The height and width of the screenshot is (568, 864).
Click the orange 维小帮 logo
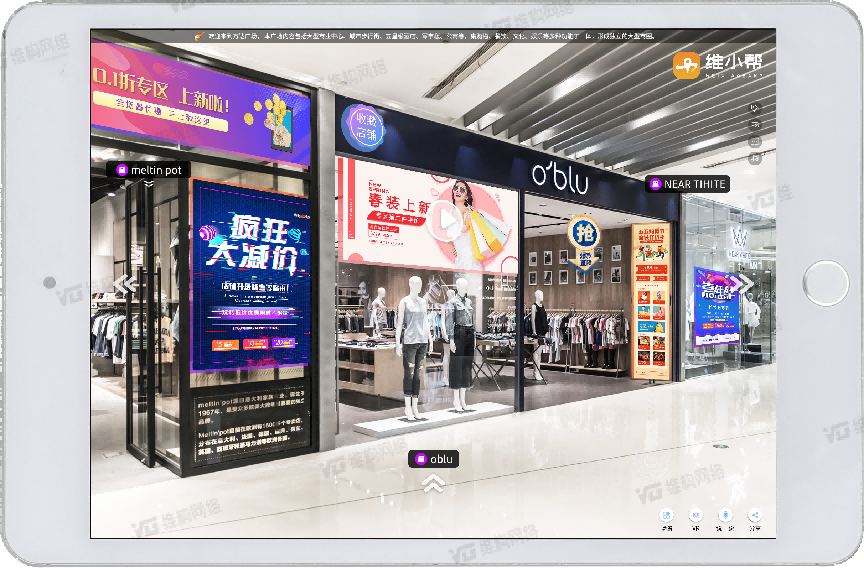[x=718, y=66]
